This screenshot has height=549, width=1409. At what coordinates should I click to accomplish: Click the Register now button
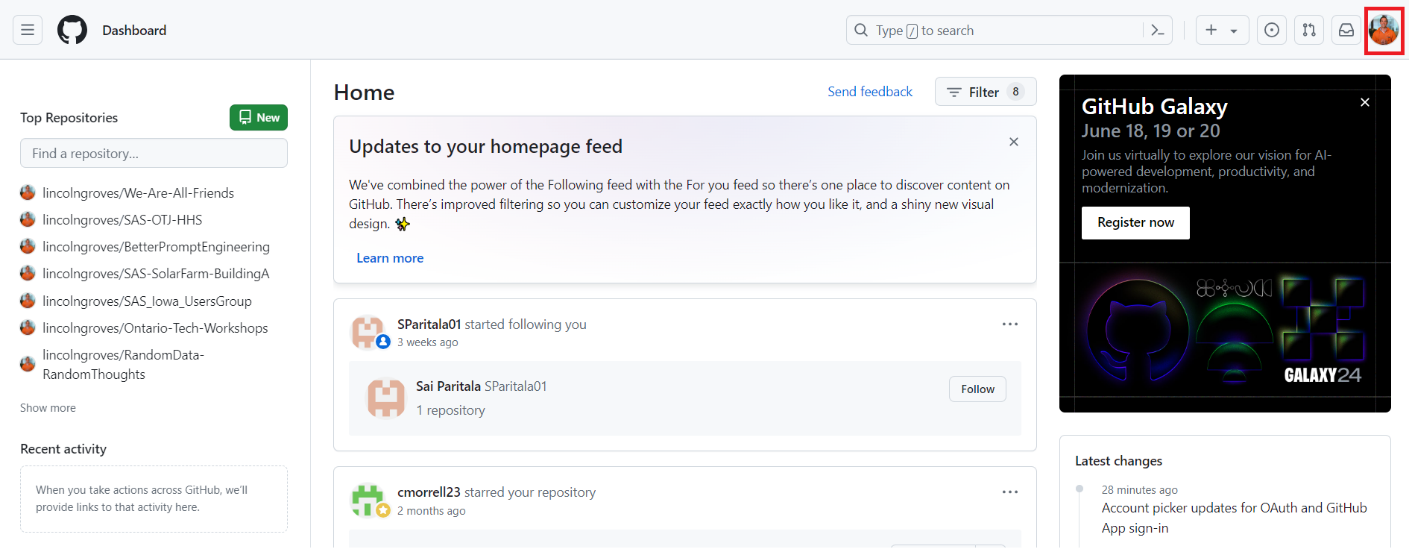click(1135, 222)
